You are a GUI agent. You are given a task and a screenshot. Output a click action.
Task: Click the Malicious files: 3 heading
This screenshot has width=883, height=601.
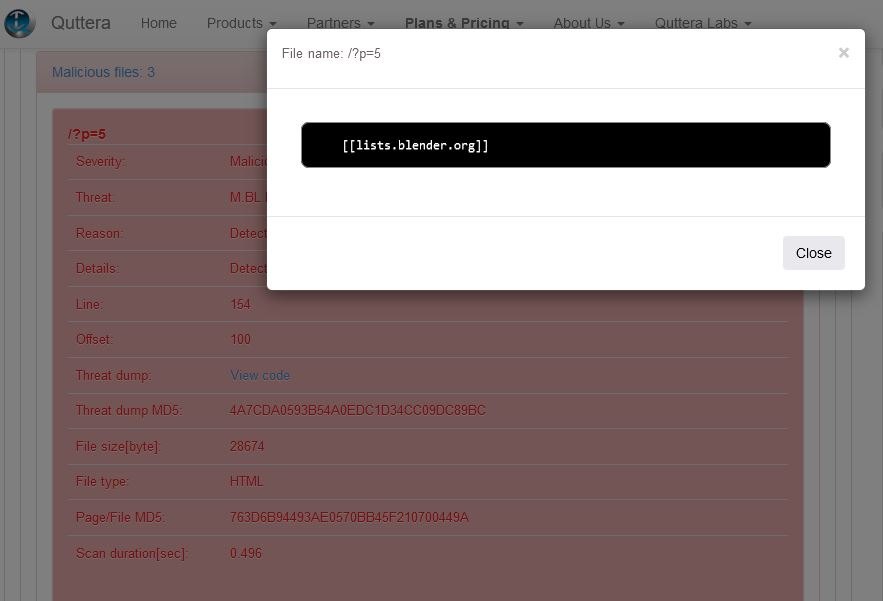[103, 72]
